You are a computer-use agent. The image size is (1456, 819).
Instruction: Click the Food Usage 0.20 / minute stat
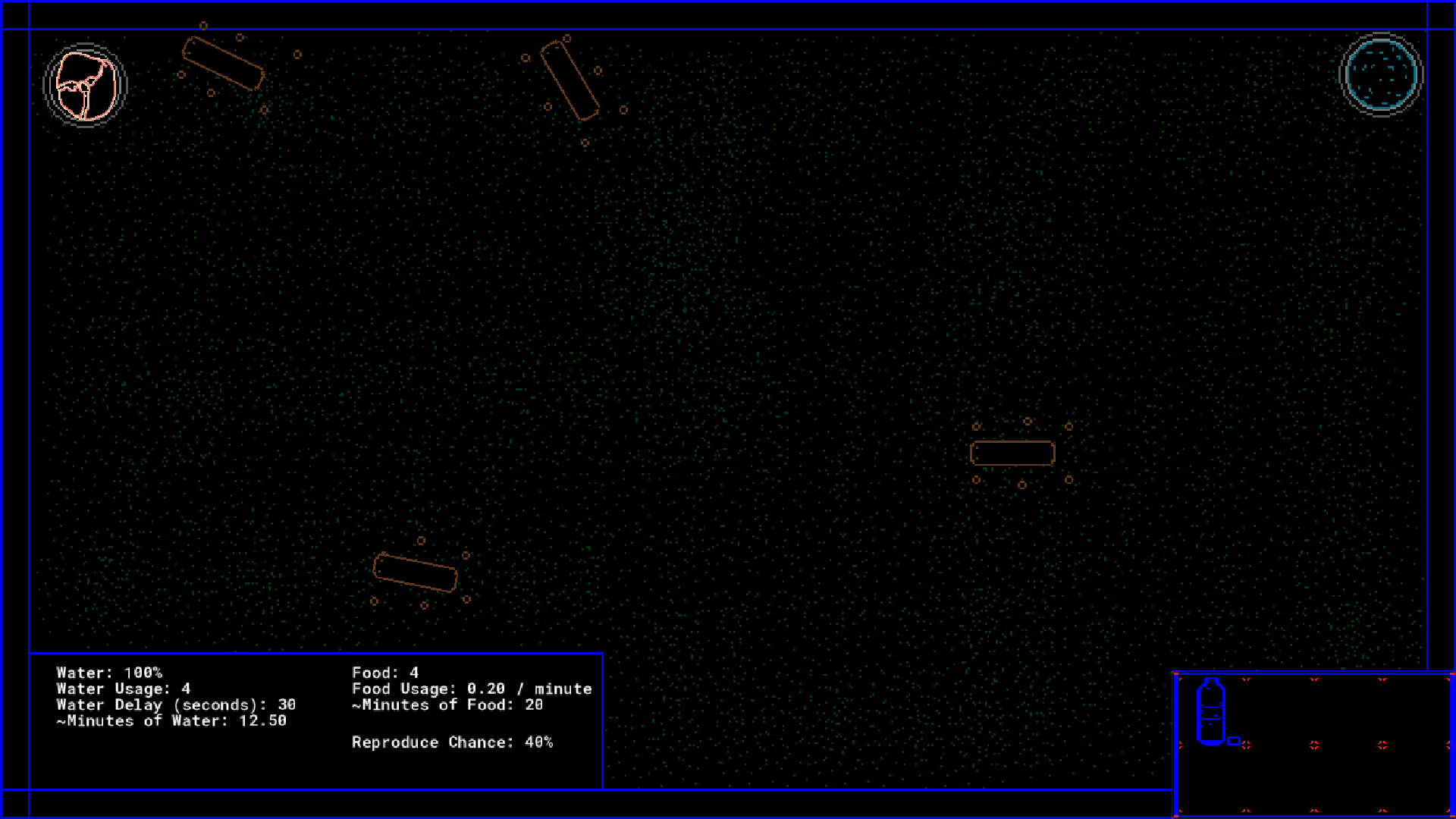(471, 689)
